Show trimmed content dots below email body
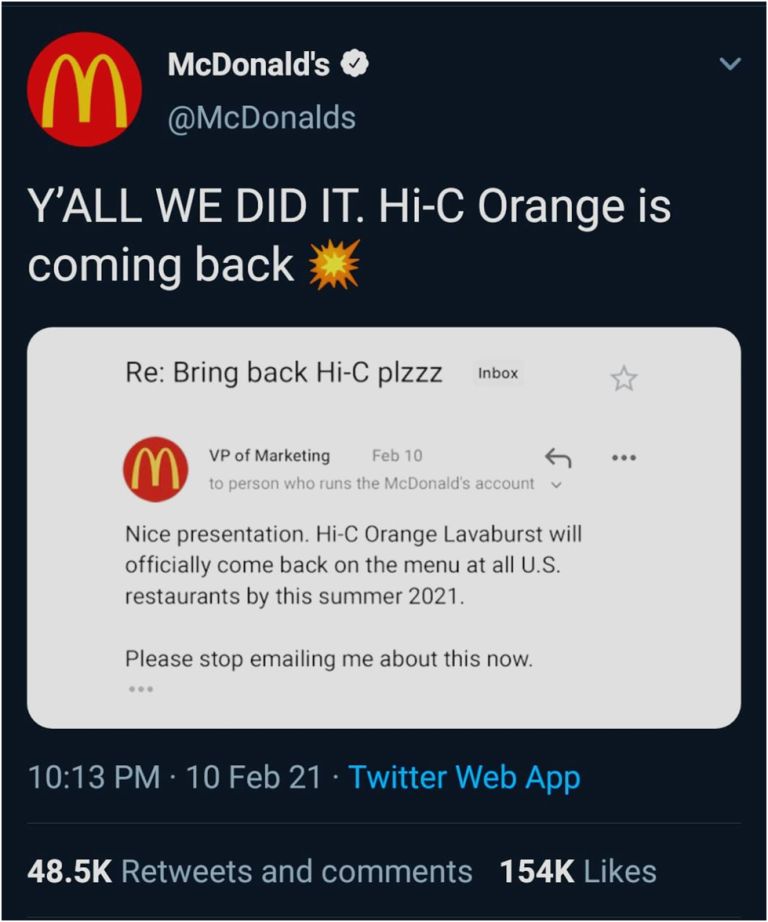768x922 pixels. click(138, 689)
